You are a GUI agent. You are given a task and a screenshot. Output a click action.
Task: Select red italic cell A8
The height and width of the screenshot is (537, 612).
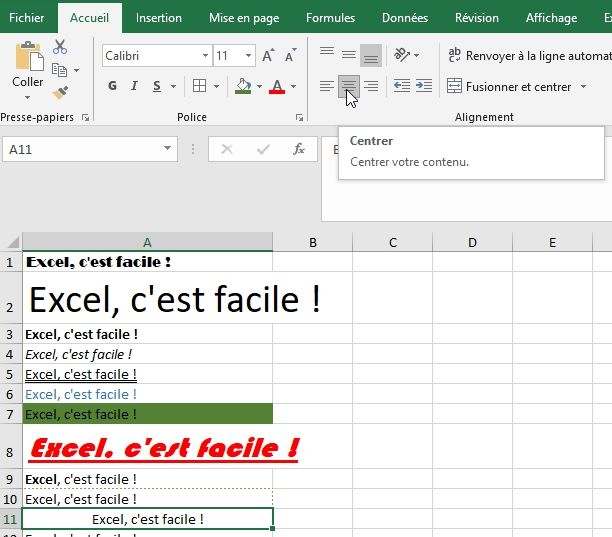coord(148,446)
